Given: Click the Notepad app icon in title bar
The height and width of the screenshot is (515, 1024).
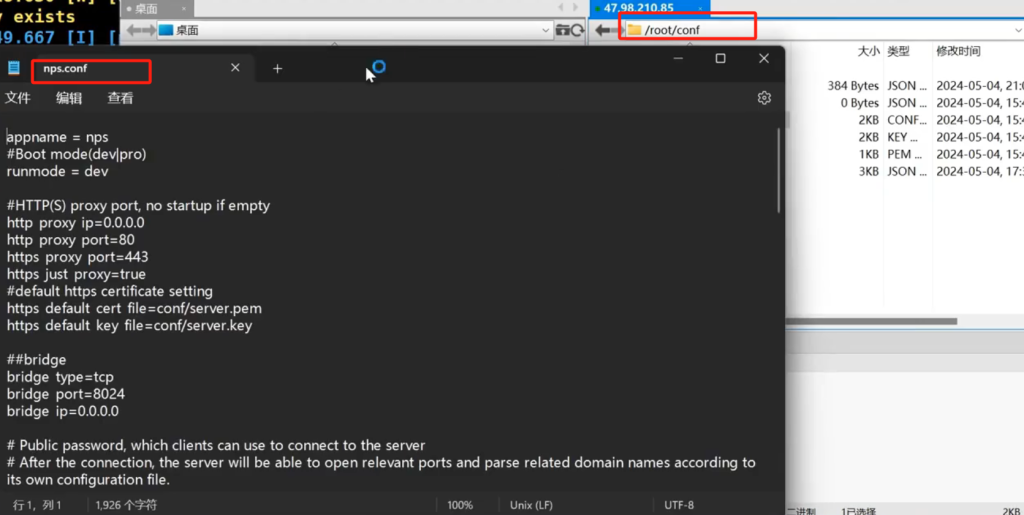Looking at the screenshot, I should pyautogui.click(x=14, y=68).
